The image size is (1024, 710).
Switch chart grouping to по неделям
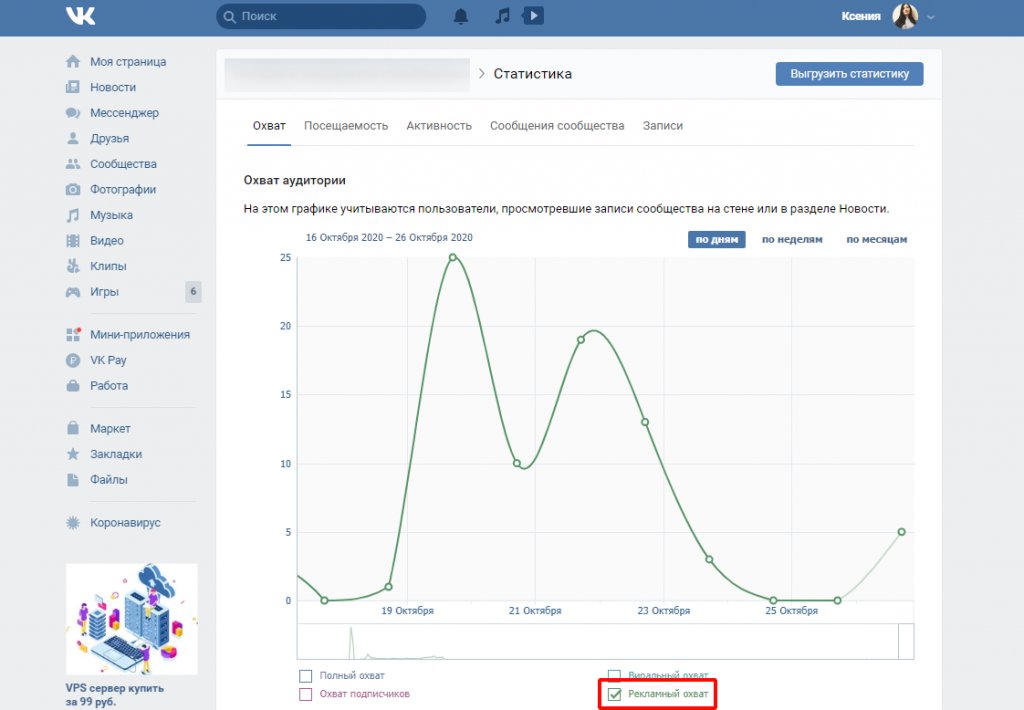click(x=792, y=239)
